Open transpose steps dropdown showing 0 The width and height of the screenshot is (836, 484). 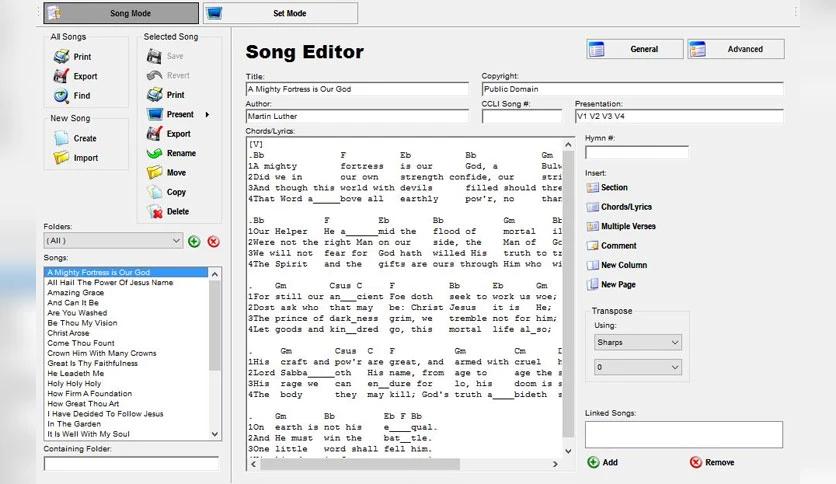[x=638, y=367]
